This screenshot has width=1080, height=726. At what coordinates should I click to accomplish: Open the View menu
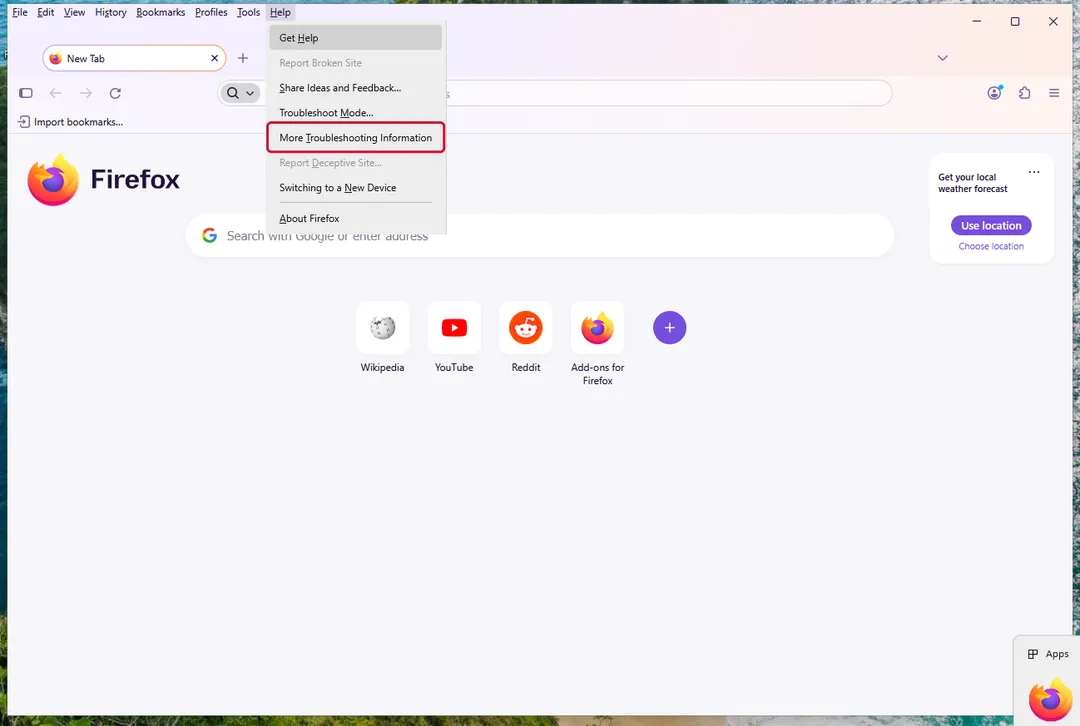pos(74,12)
